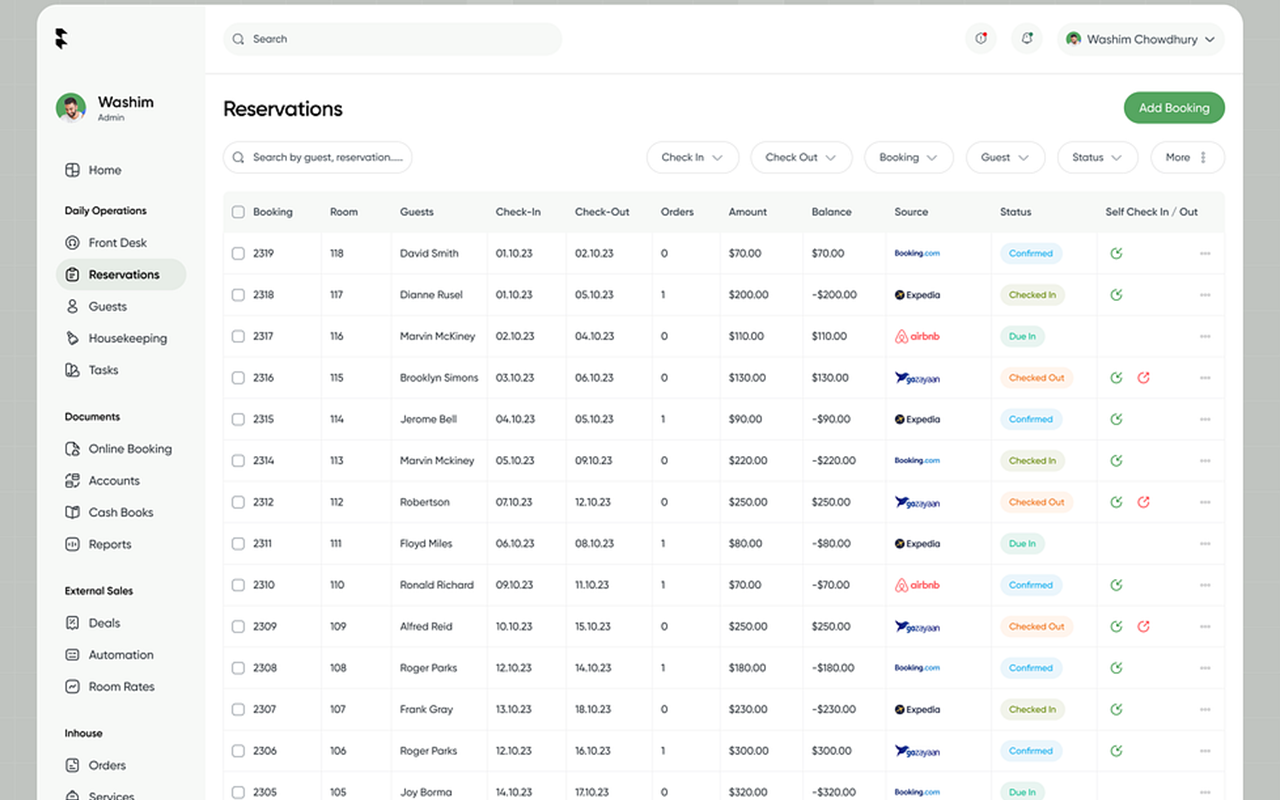Open Room Rates in sidebar
1280x800 pixels.
click(x=121, y=687)
